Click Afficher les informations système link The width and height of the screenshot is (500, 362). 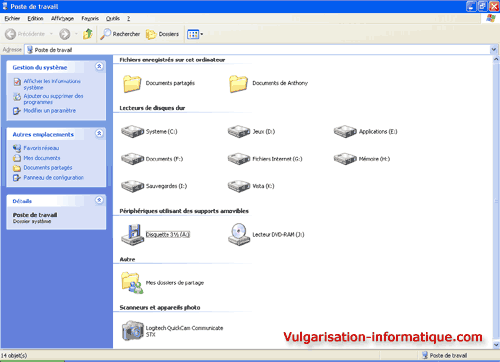52,84
